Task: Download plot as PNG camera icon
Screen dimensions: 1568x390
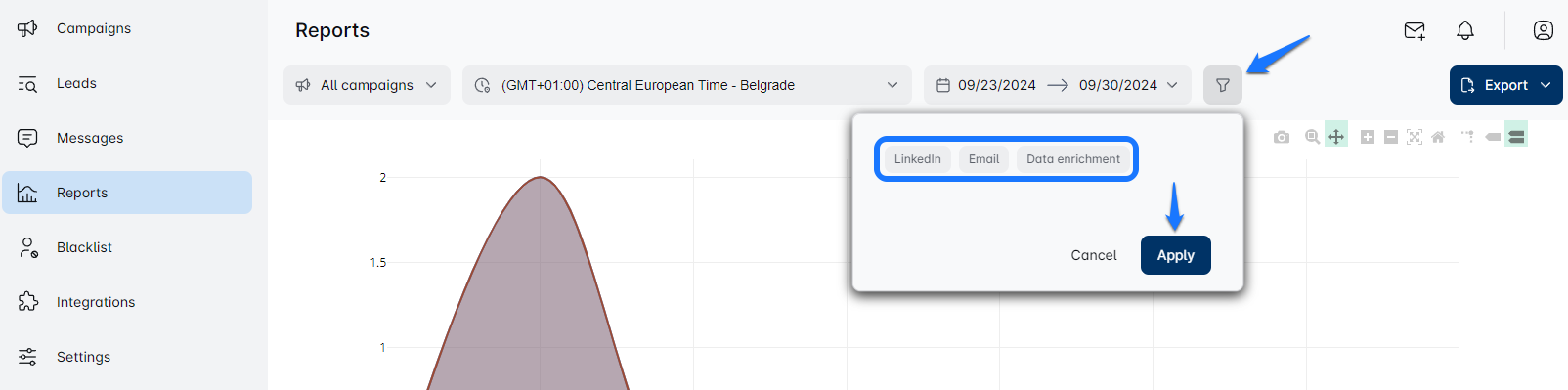Action: pyautogui.click(x=1282, y=137)
